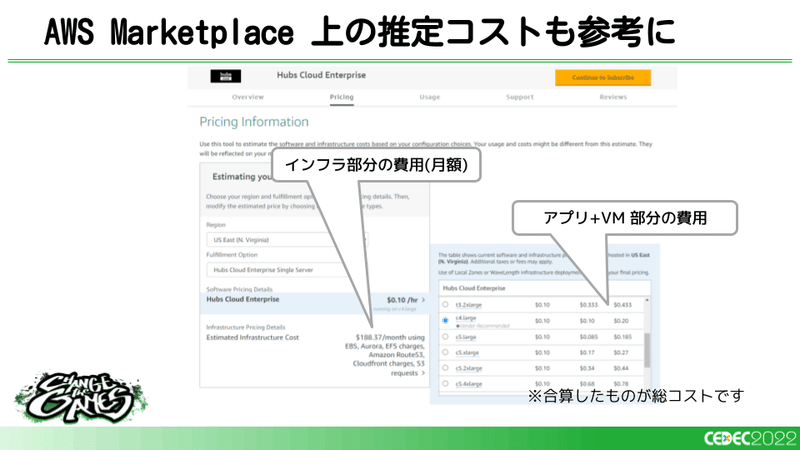Click the $0.27 total for c5.xlarge
The height and width of the screenshot is (450, 800).
pyautogui.click(x=621, y=353)
